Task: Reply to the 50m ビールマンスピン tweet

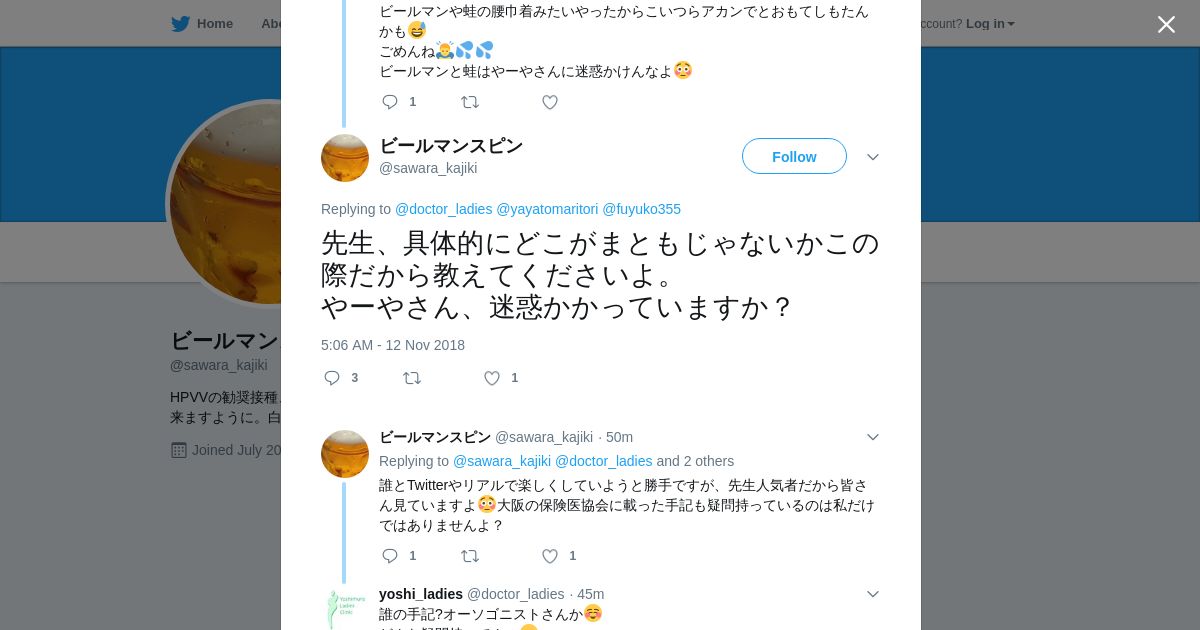Action: click(390, 556)
